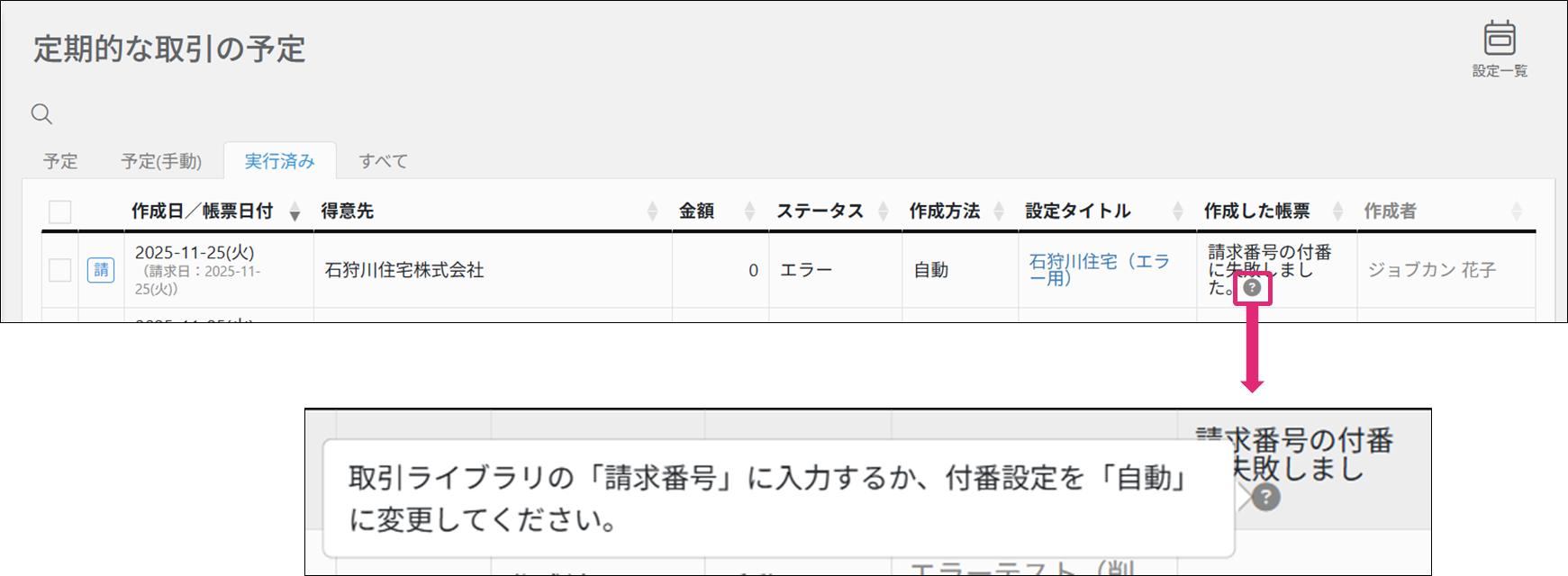The image size is (1568, 576).
Task: Sort the 作成方法 column
Action: pos(998,211)
